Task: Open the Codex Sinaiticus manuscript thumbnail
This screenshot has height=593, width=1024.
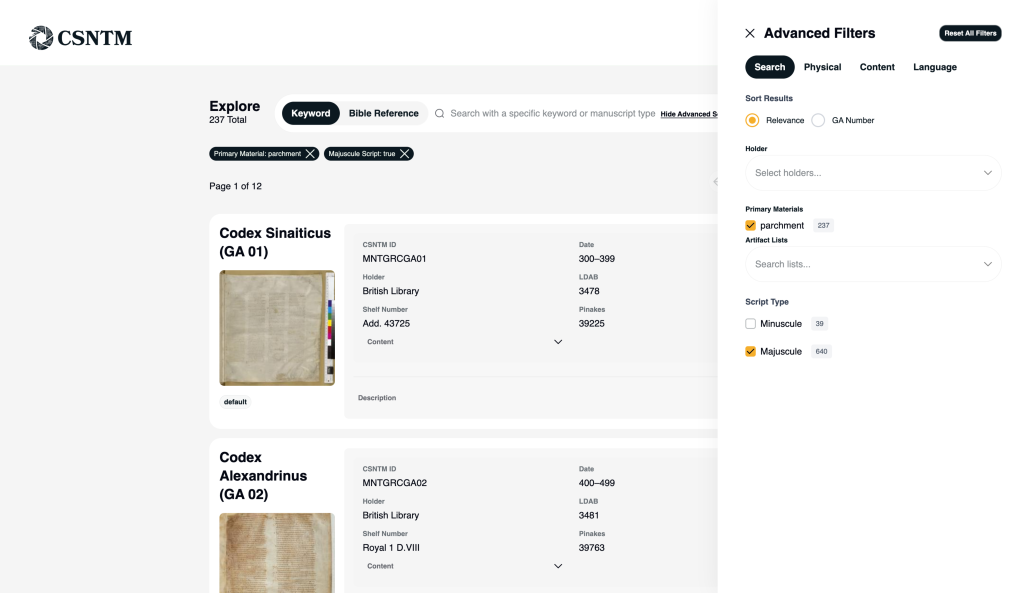Action: [277, 328]
